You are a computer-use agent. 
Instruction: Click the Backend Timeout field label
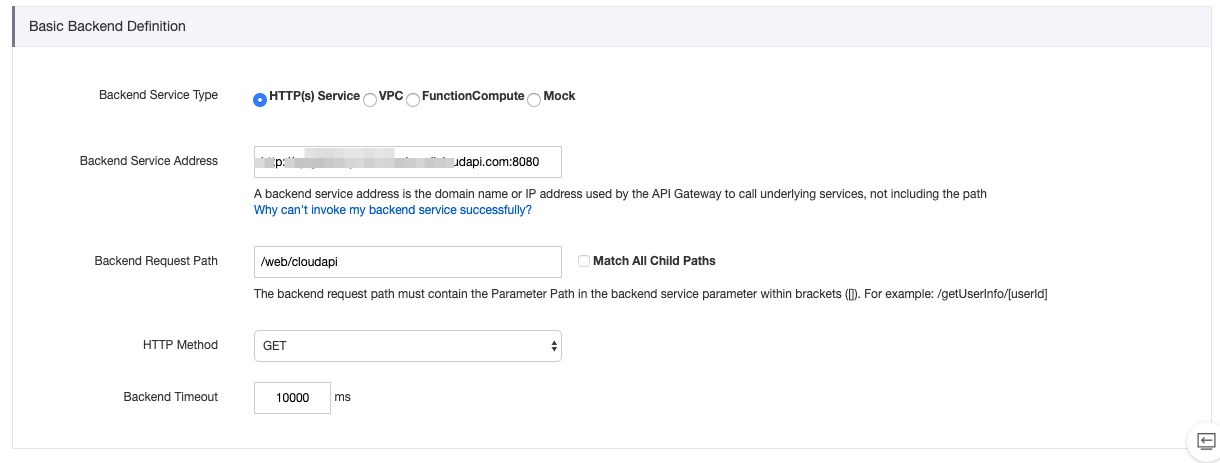(171, 397)
